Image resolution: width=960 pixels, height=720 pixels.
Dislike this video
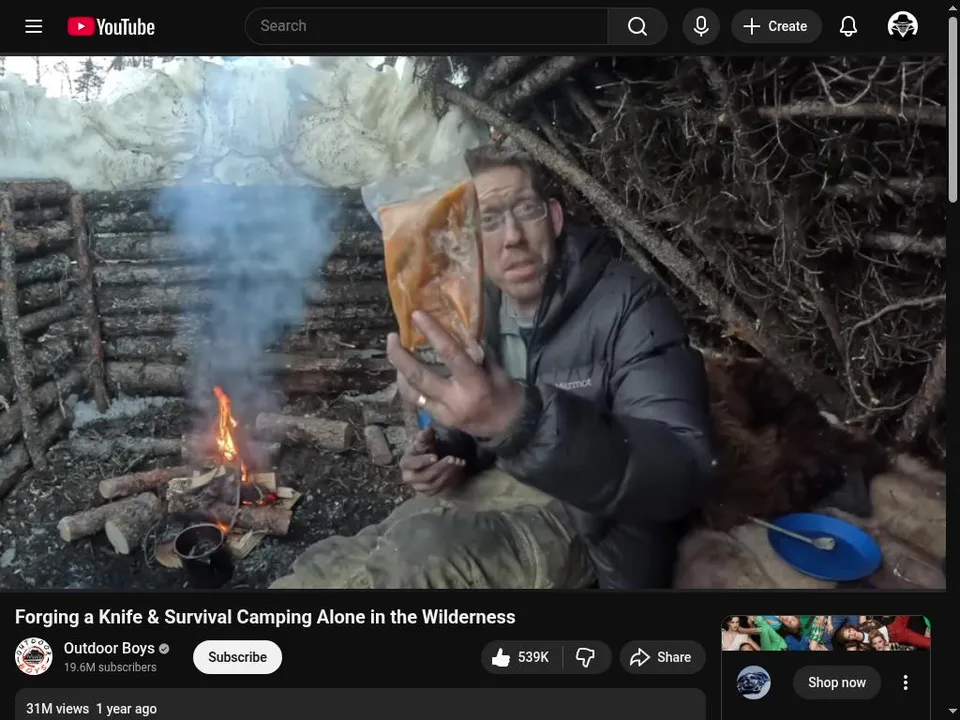pyautogui.click(x=586, y=657)
